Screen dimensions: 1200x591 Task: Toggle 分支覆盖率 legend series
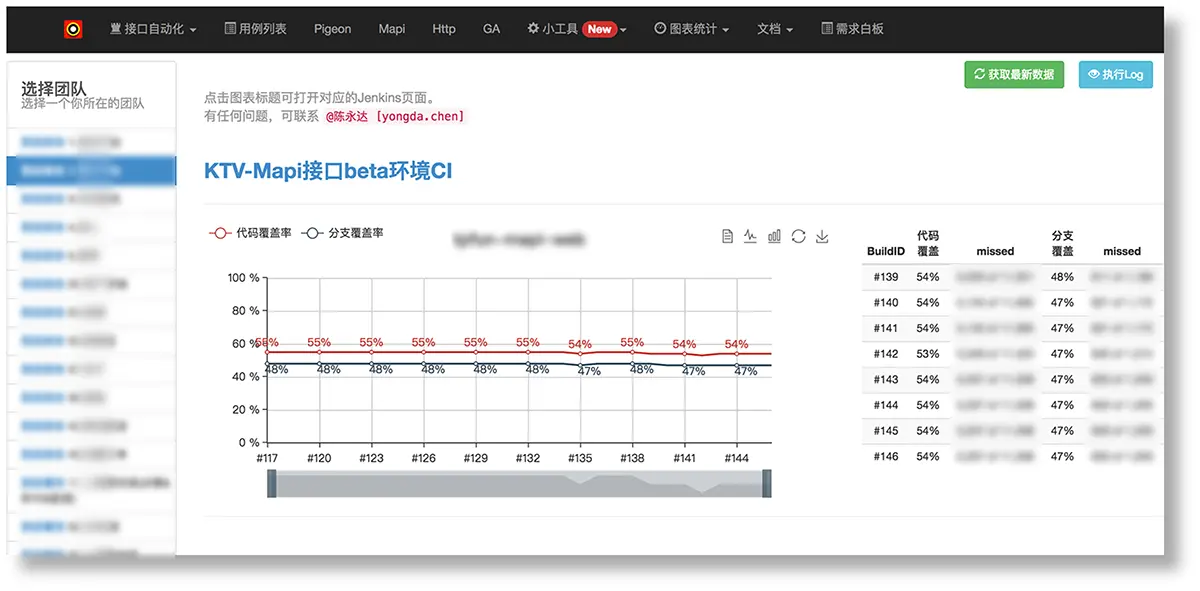coord(342,233)
